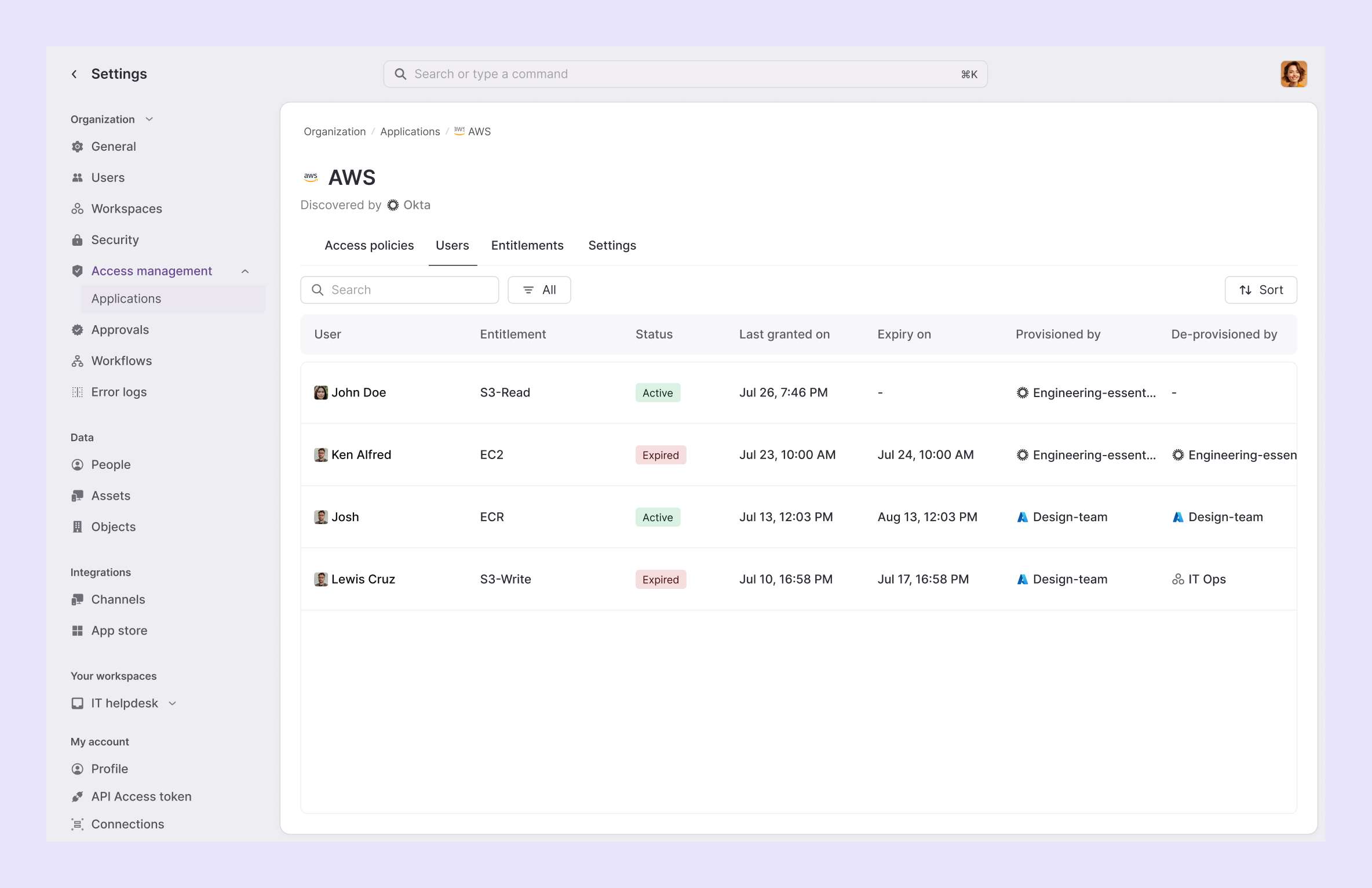Viewport: 1372px width, 888px height.
Task: Click inside the user search field
Action: (x=399, y=290)
